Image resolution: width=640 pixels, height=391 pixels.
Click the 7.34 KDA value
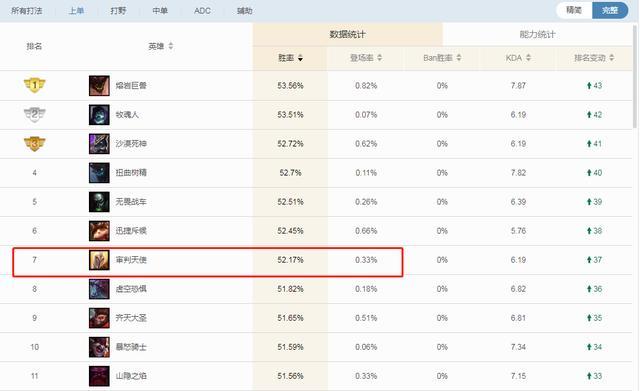(518, 347)
